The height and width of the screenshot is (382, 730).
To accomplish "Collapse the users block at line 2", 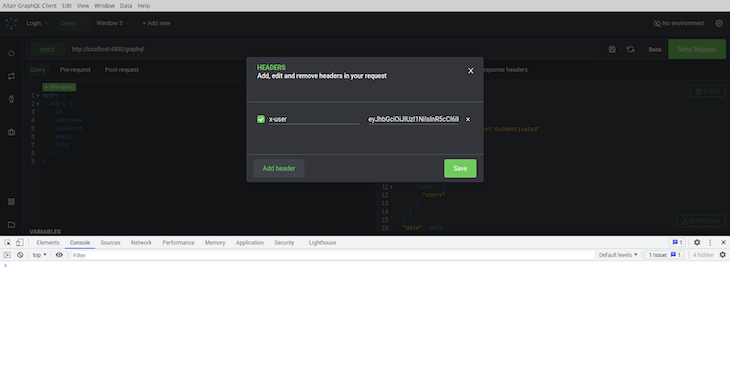I will (x=38, y=104).
